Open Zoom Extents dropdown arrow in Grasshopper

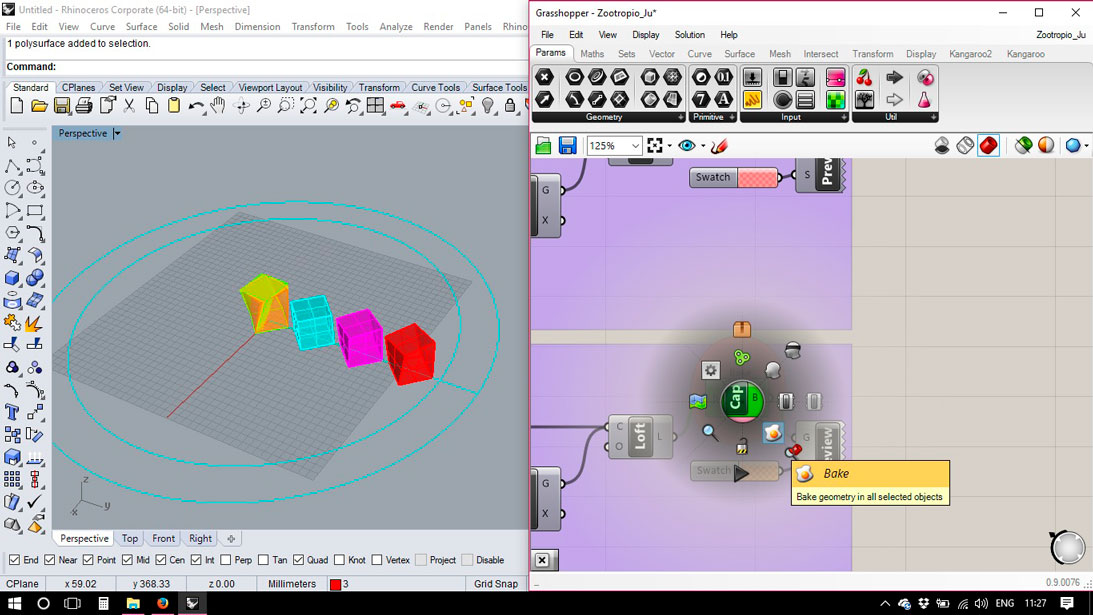tap(669, 146)
